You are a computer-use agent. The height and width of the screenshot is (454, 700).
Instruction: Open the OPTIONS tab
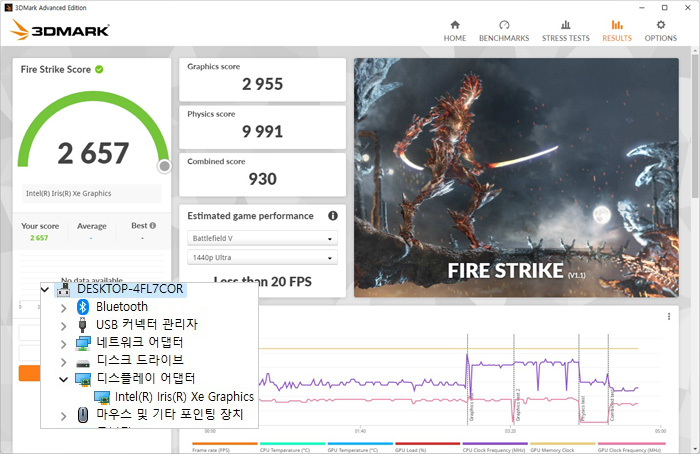coord(660,31)
